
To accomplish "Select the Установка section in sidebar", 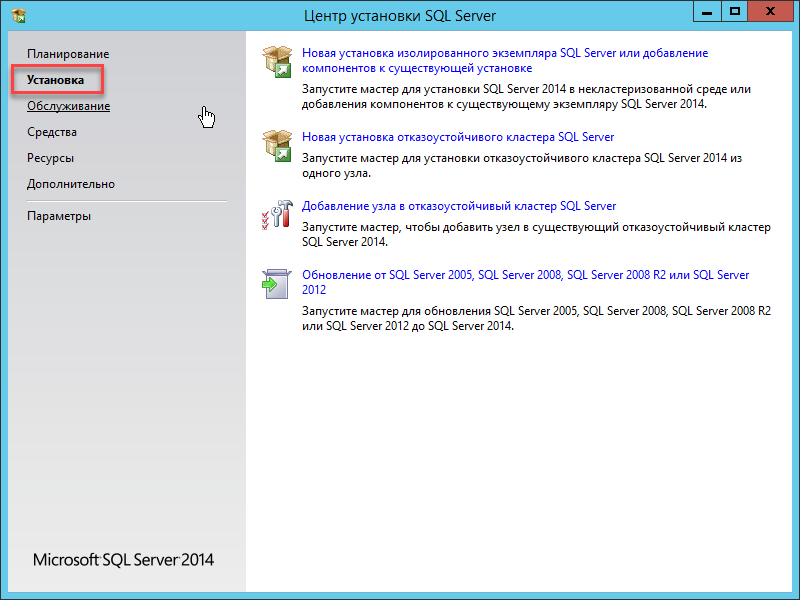I will tap(56, 79).
